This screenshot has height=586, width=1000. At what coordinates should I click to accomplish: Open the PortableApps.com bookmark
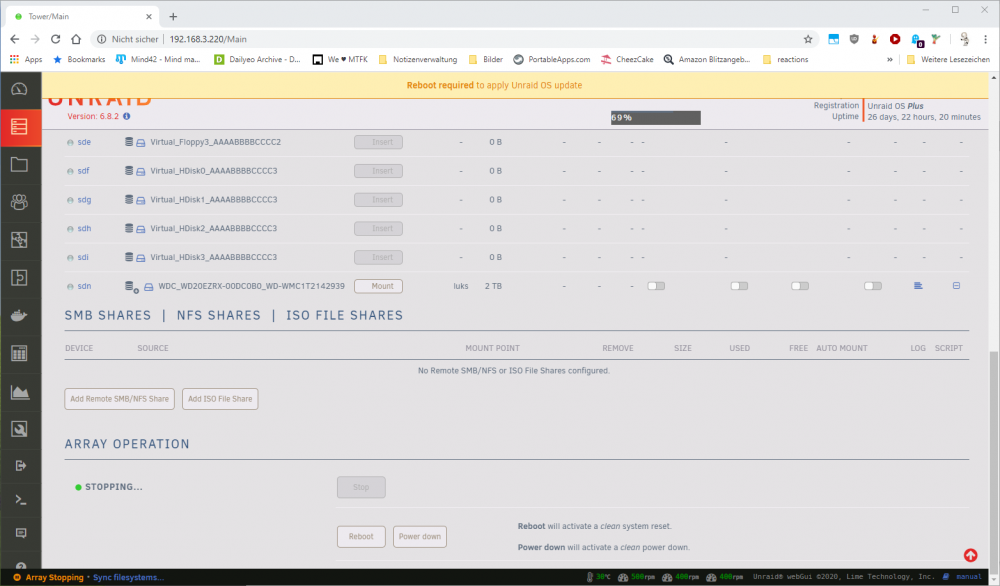pyautogui.click(x=552, y=59)
